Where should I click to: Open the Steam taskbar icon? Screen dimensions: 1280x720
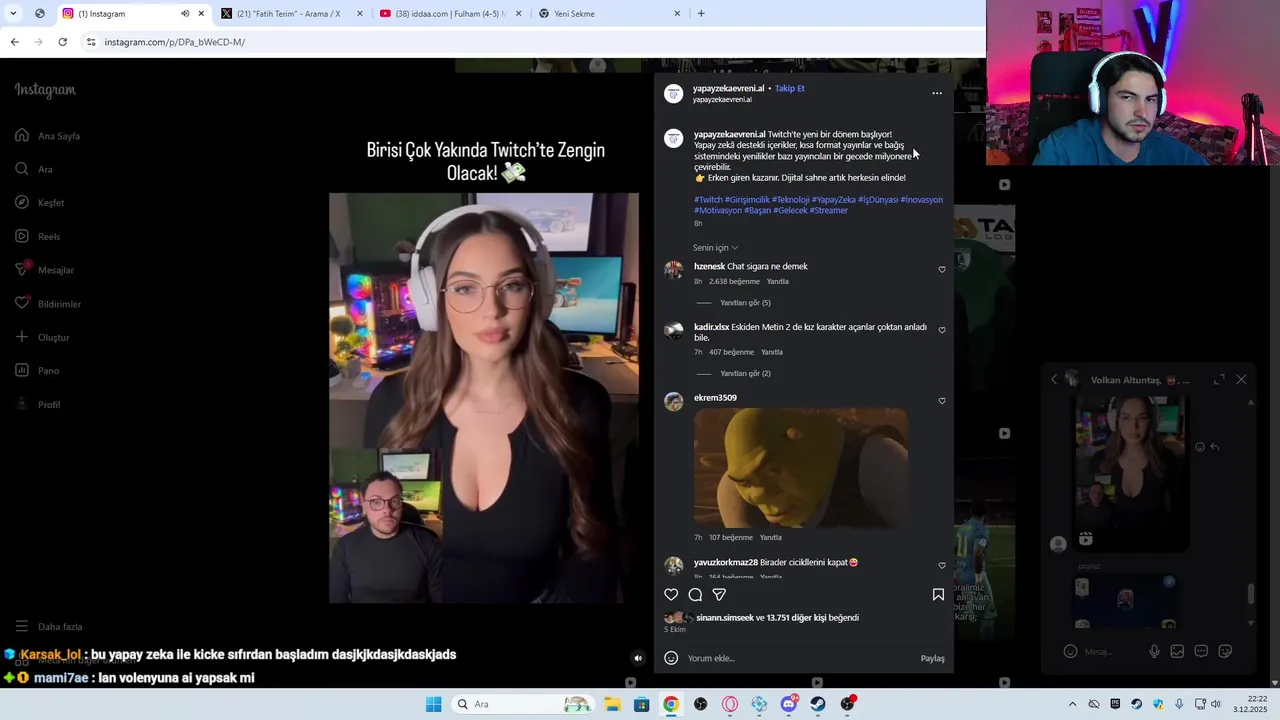click(818, 704)
